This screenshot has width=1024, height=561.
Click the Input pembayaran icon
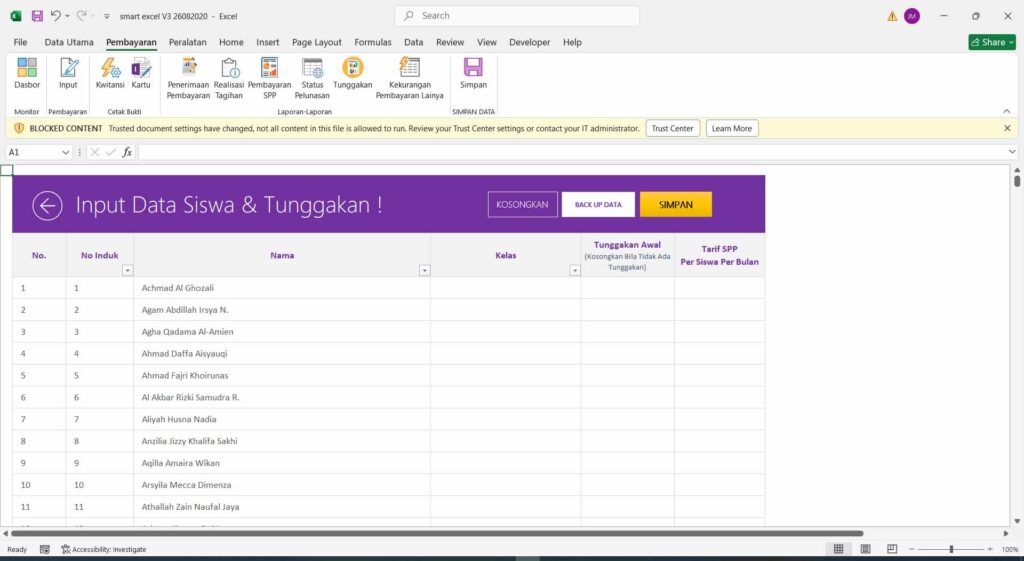coord(68,73)
